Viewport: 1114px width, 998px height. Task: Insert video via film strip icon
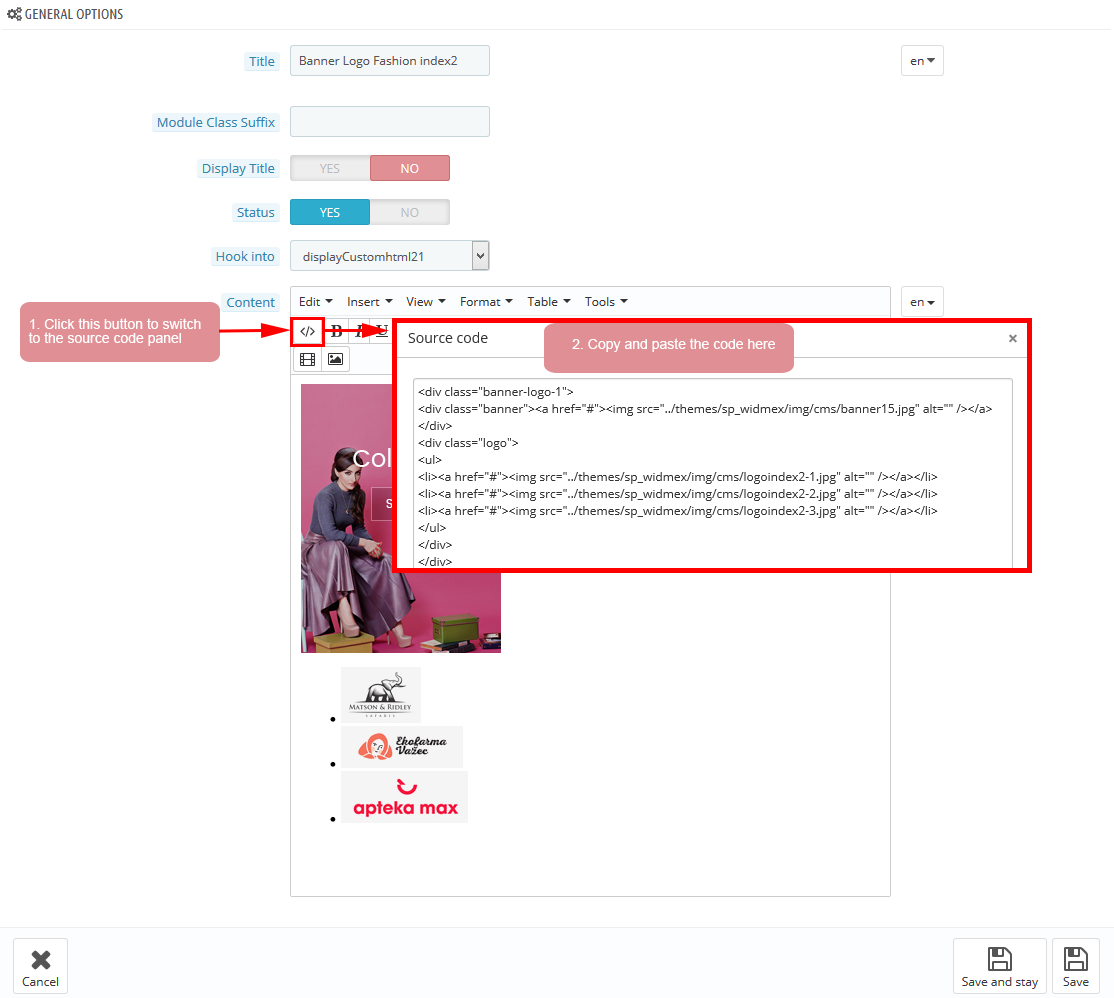[308, 359]
